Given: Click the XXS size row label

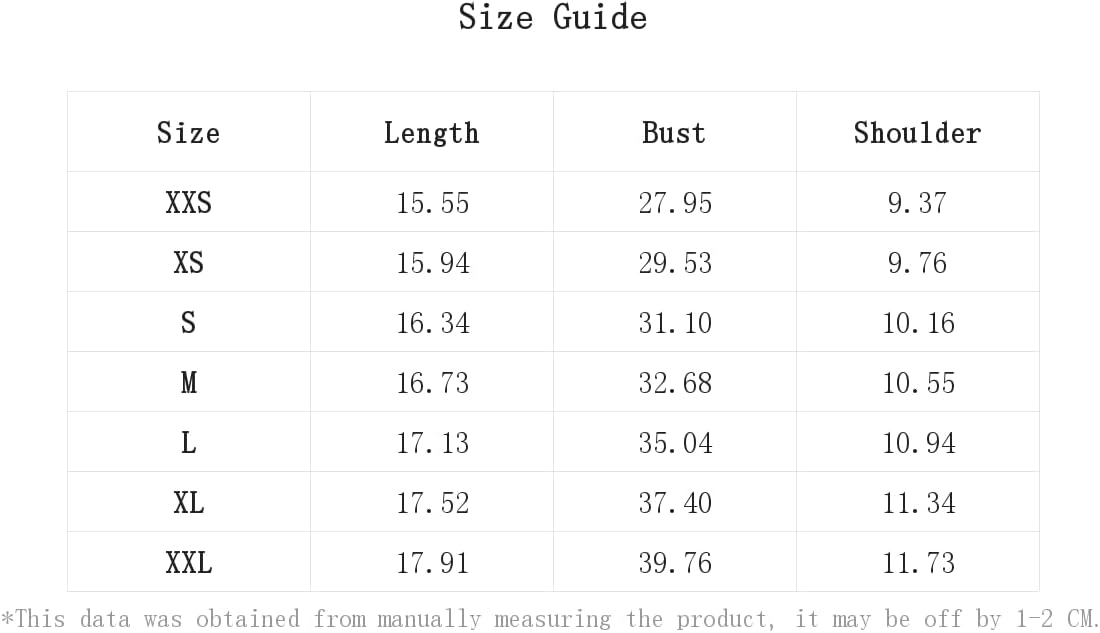Looking at the screenshot, I should click(x=188, y=203).
